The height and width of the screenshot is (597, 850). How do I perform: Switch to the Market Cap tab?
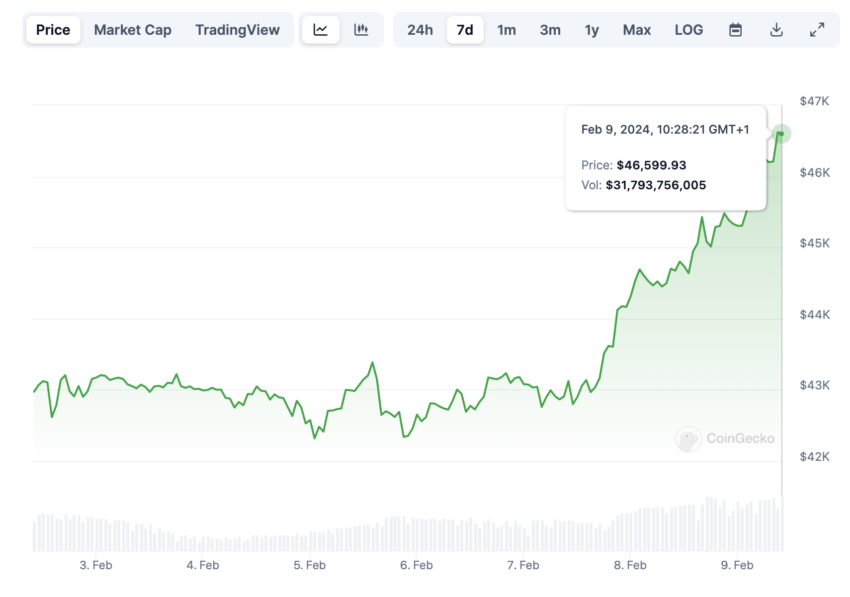(133, 30)
